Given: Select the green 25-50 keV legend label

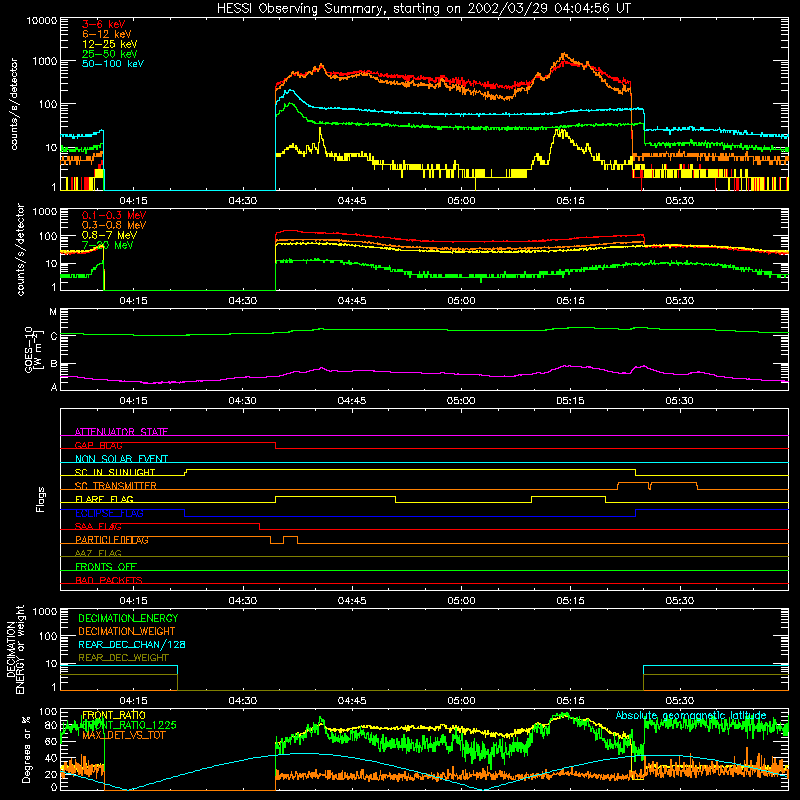Looking at the screenshot, I should pyautogui.click(x=109, y=54).
